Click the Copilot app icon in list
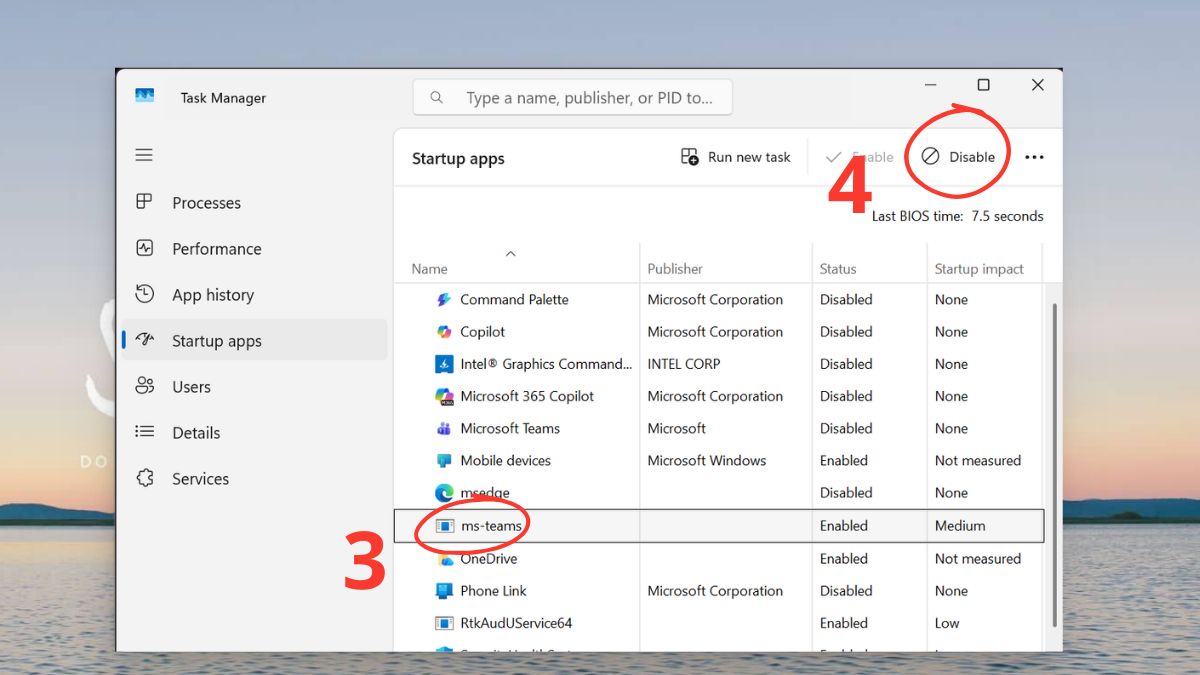 tap(444, 332)
